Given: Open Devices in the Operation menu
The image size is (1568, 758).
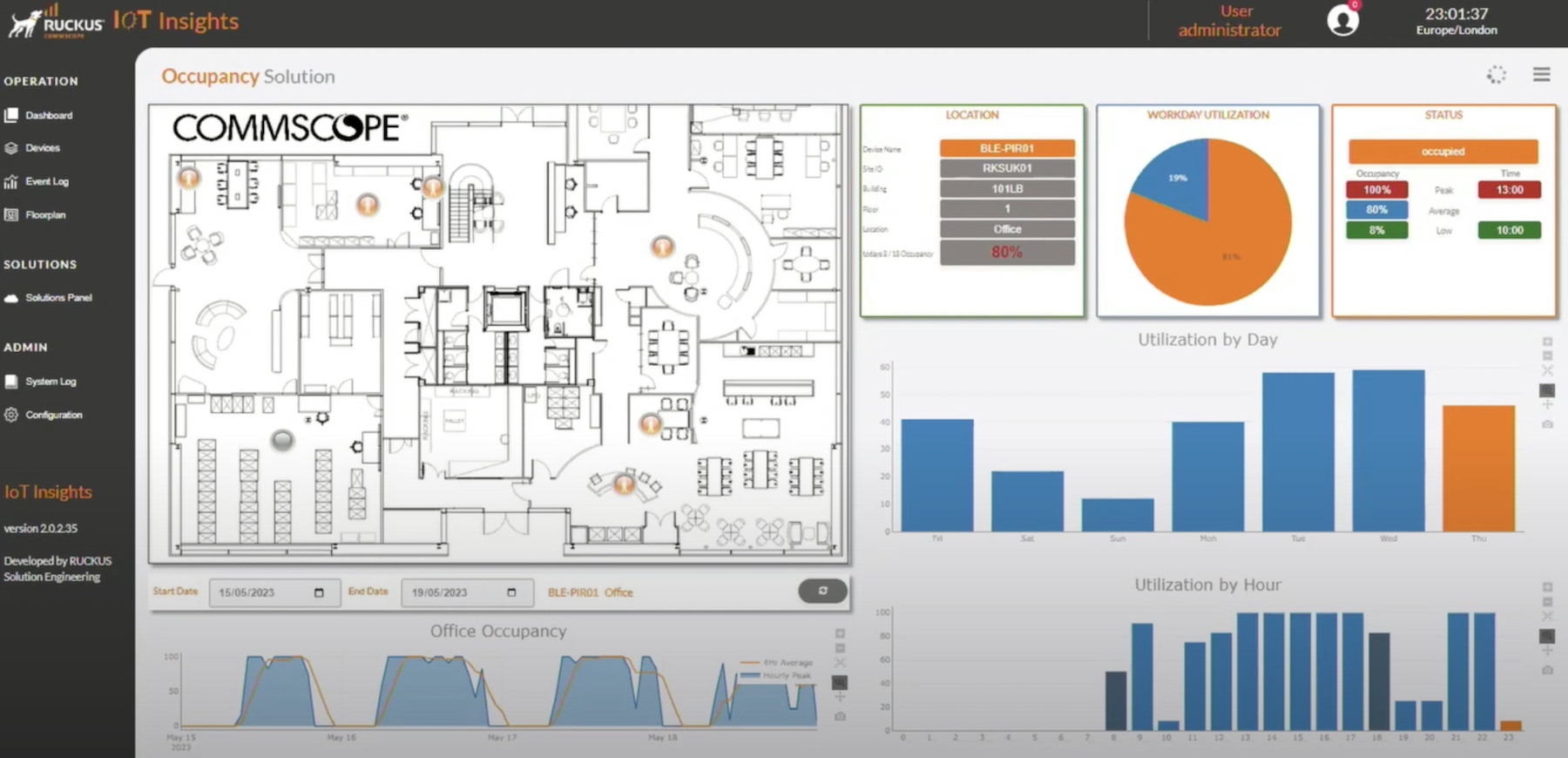Looking at the screenshot, I should click(33, 148).
